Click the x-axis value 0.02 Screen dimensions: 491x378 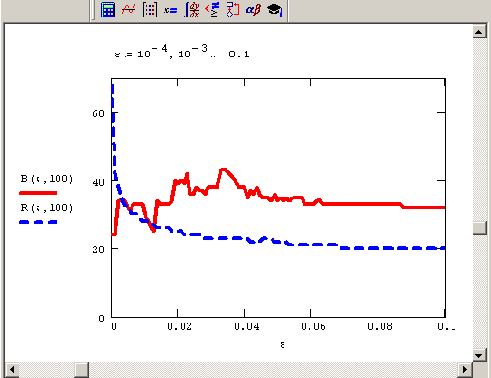(x=179, y=326)
